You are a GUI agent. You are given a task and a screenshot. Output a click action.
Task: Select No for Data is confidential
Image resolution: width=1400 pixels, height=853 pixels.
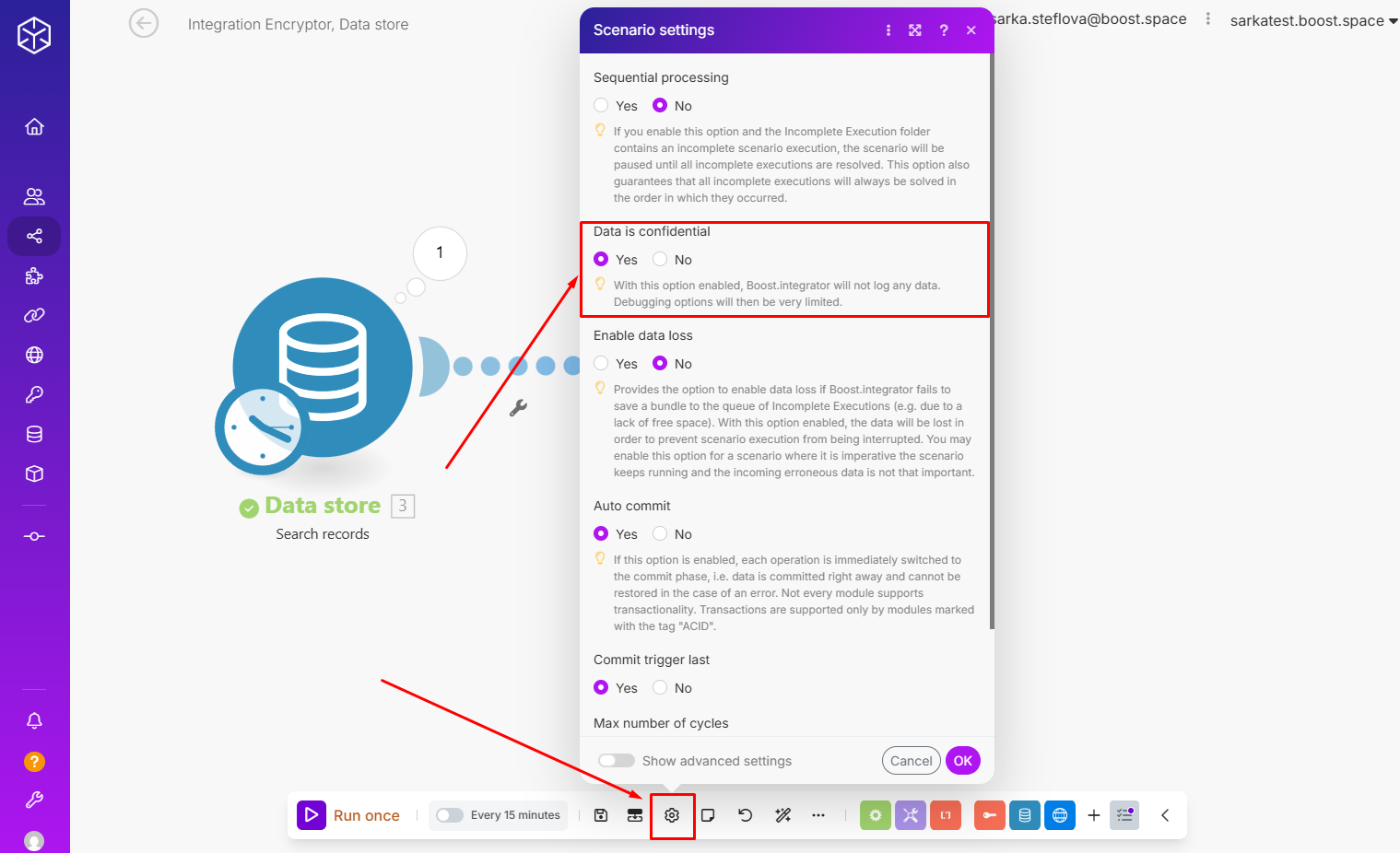pos(660,260)
